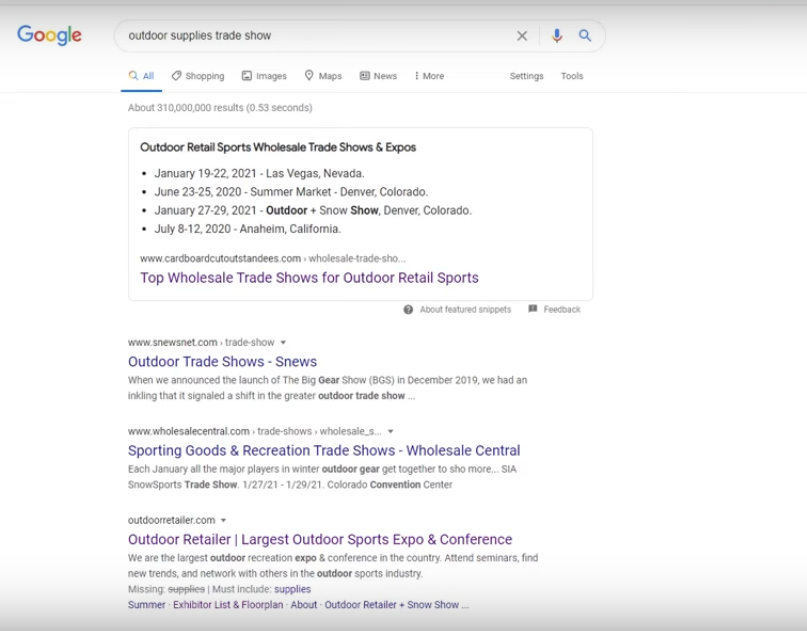Viewport: 807px width, 631px height.
Task: Expand arrow beside wholesalecentral.com URL
Action: [390, 432]
